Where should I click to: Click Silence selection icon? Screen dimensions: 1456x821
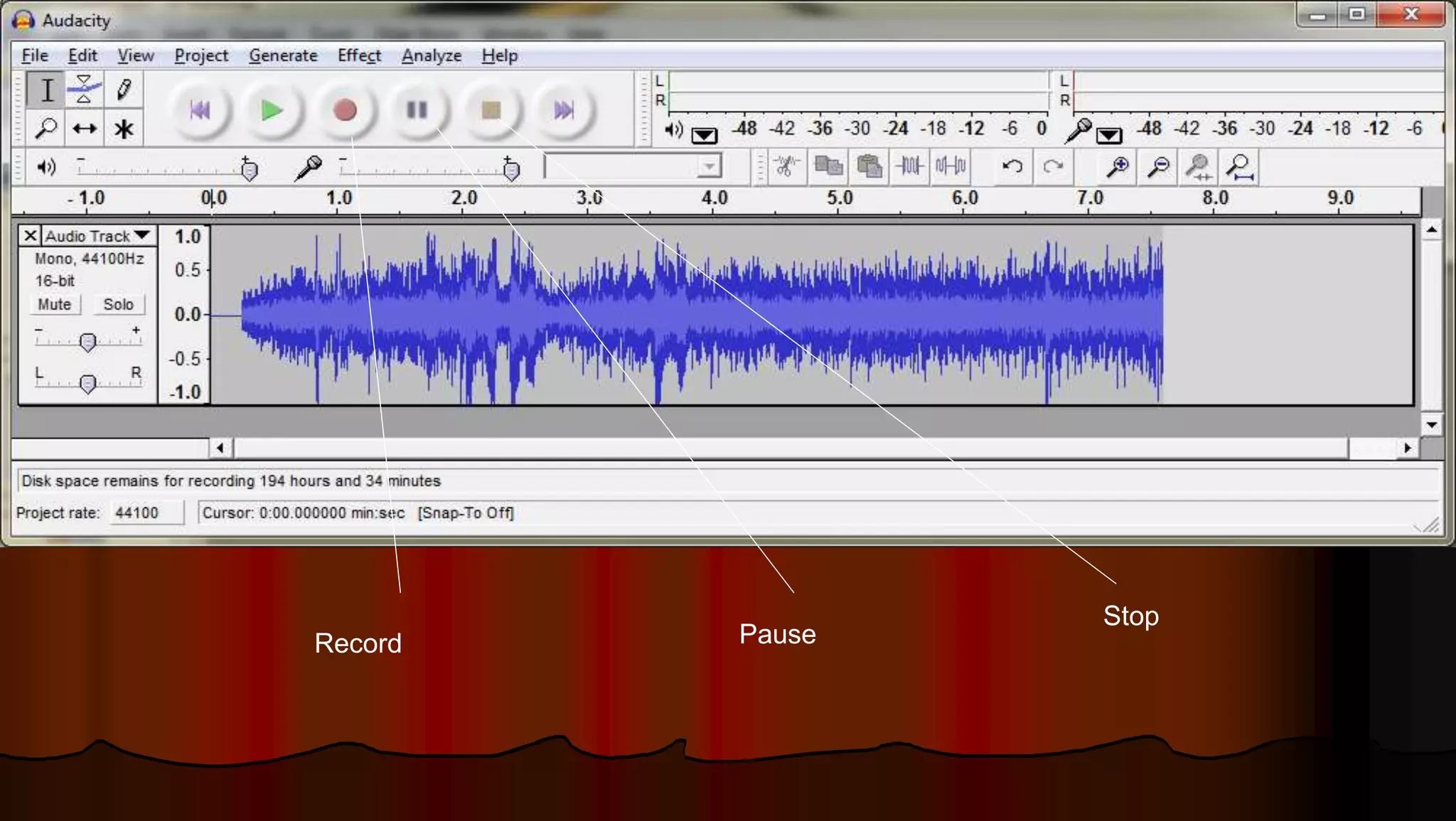(x=951, y=167)
